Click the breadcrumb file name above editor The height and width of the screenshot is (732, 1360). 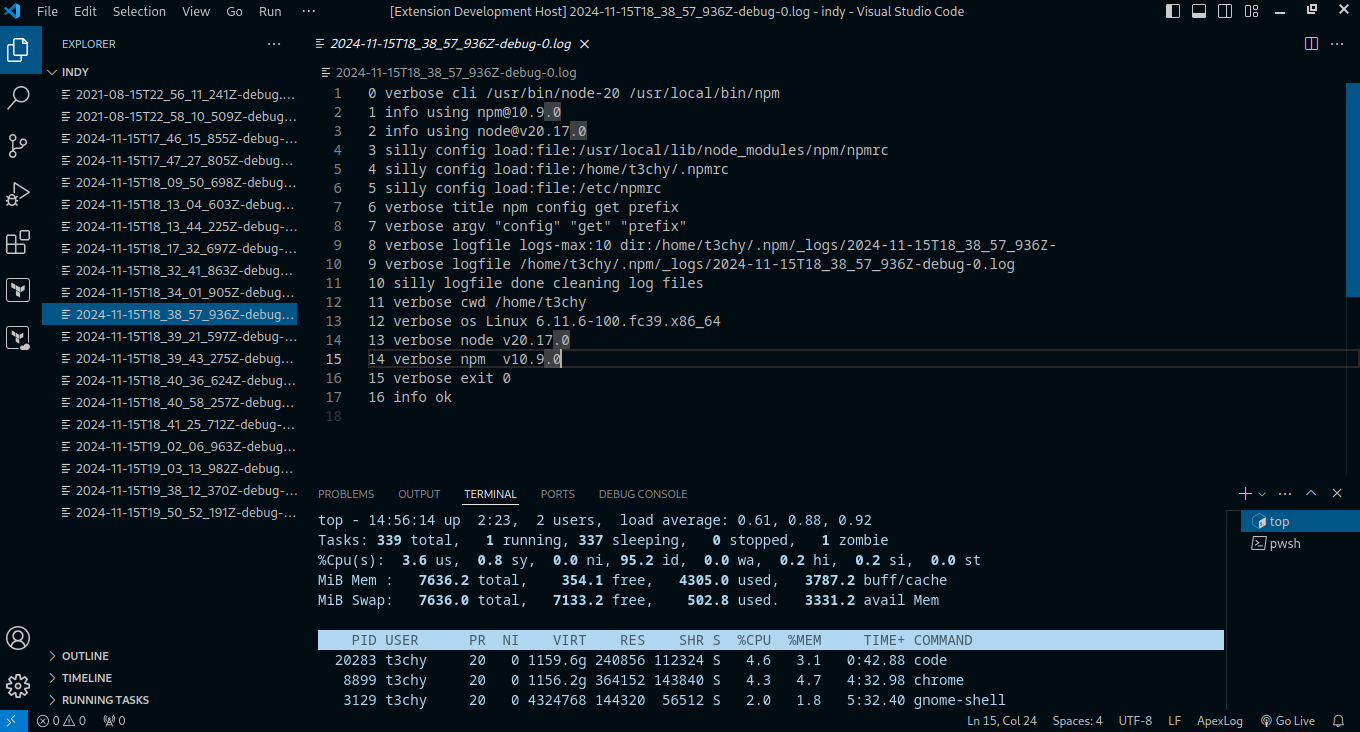456,73
